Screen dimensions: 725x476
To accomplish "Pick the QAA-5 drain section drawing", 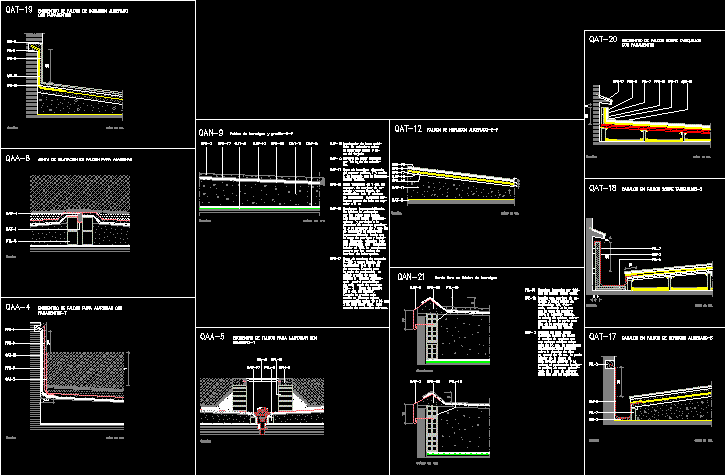I will pyautogui.click(x=262, y=396).
